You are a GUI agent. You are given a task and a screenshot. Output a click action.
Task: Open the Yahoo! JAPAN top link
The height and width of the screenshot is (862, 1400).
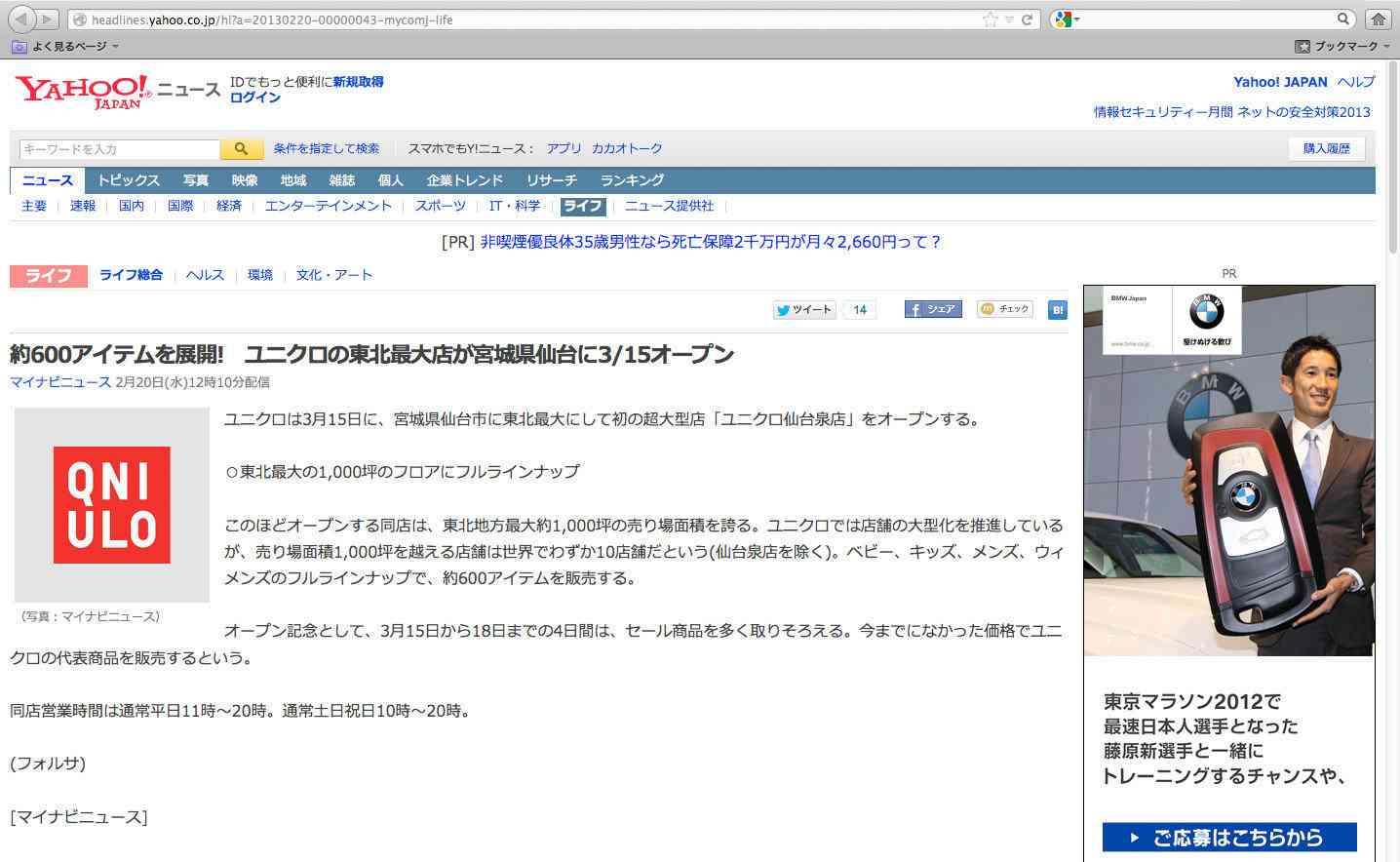1280,82
